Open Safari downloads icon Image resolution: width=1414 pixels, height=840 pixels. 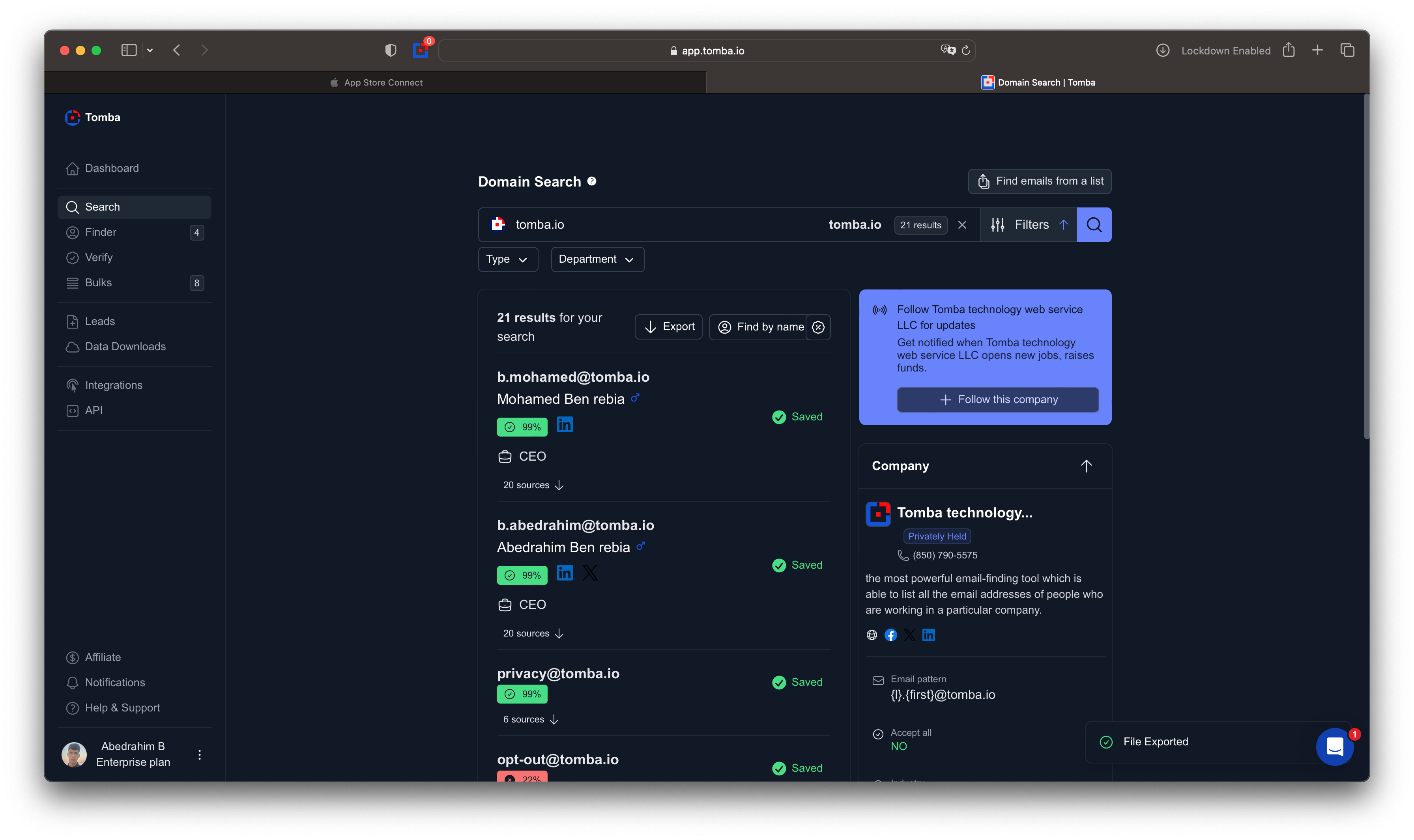pos(1162,50)
